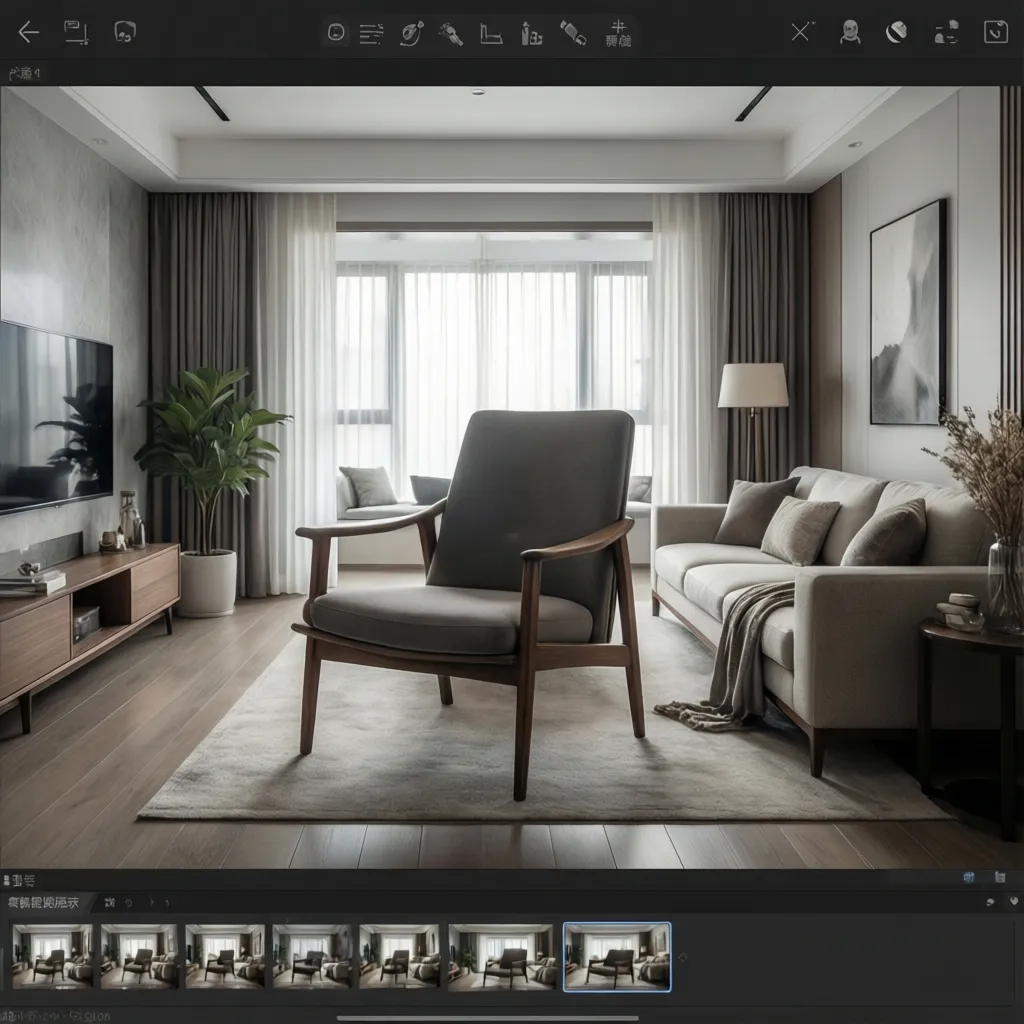The width and height of the screenshot is (1024, 1024).
Task: Open the export icon in top-right corner
Action: pyautogui.click(x=995, y=31)
